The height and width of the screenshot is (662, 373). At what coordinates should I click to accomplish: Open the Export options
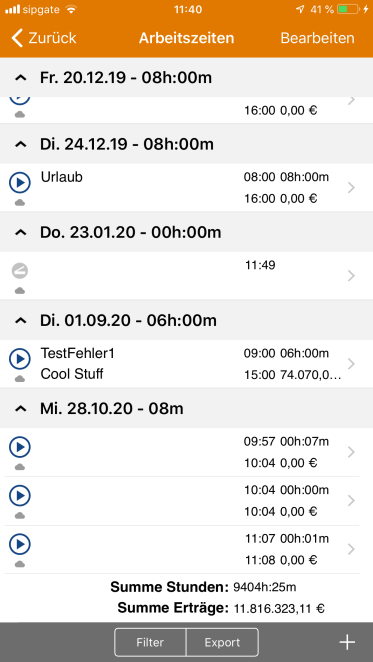click(222, 643)
